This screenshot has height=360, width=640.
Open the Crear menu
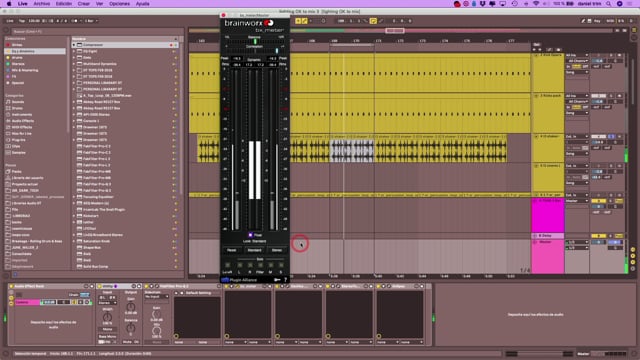coord(84,4)
